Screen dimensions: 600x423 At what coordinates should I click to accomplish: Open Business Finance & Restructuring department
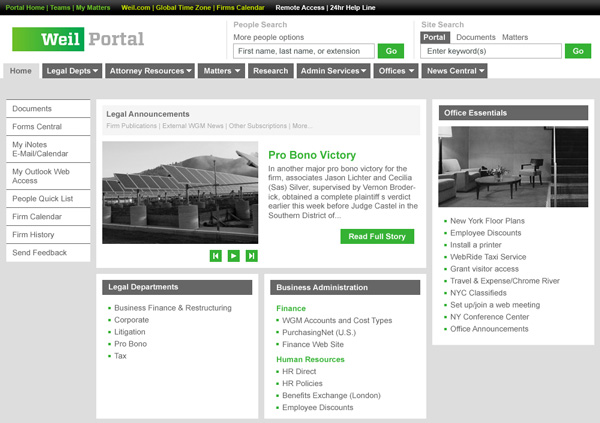pyautogui.click(x=173, y=308)
